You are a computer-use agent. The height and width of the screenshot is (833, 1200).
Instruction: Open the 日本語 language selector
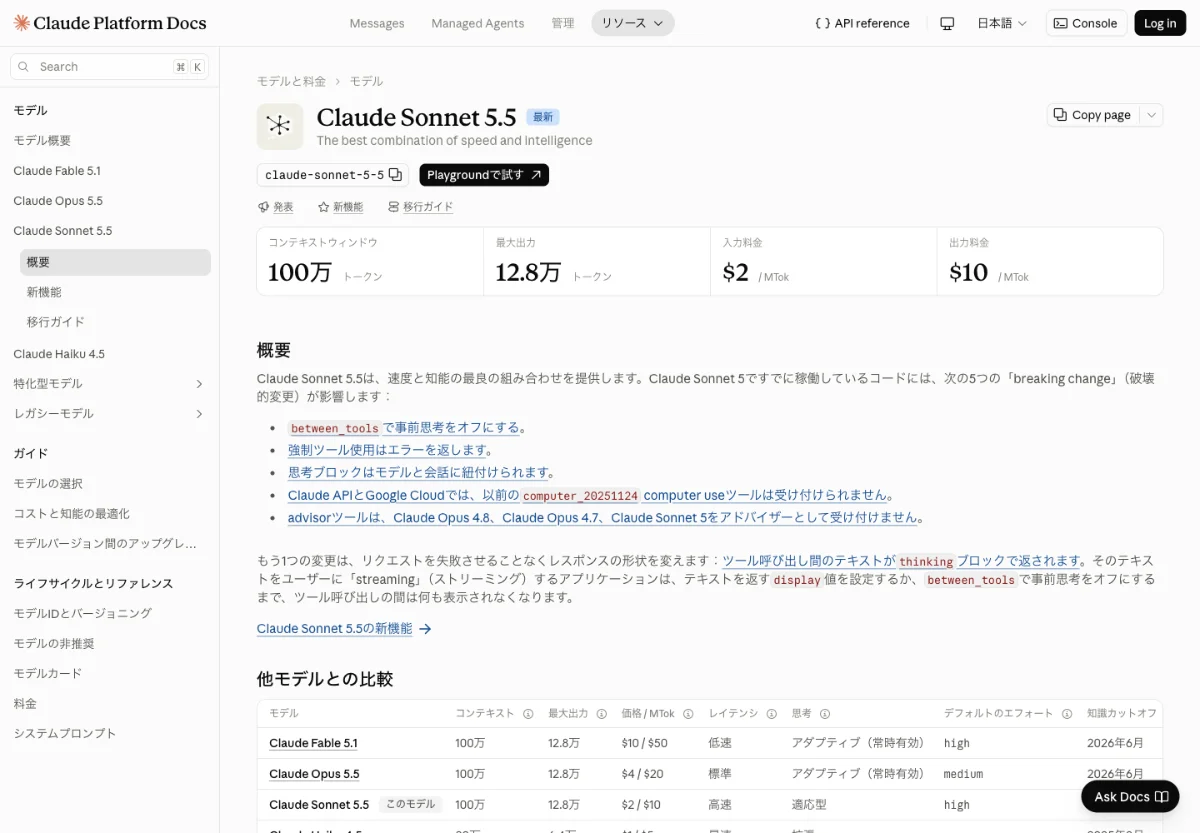pyautogui.click(x=1002, y=23)
